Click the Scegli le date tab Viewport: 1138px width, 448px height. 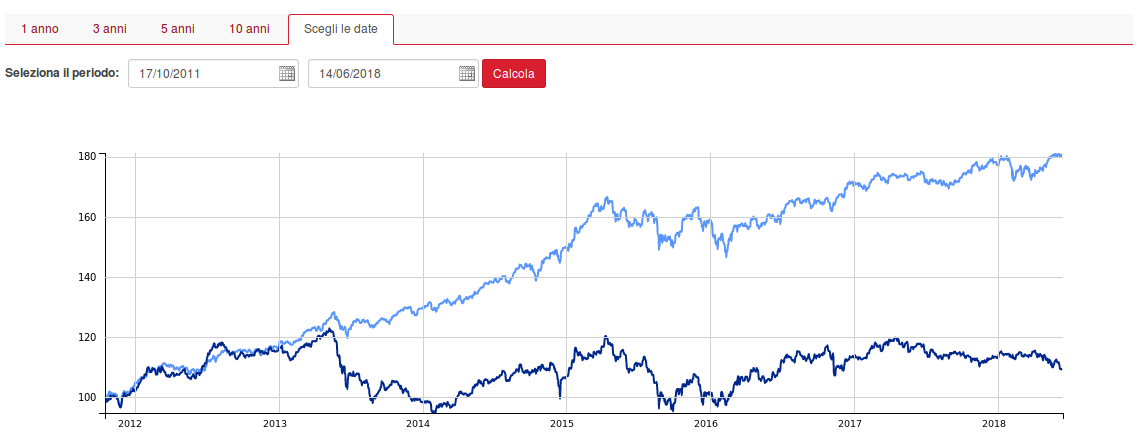(341, 29)
